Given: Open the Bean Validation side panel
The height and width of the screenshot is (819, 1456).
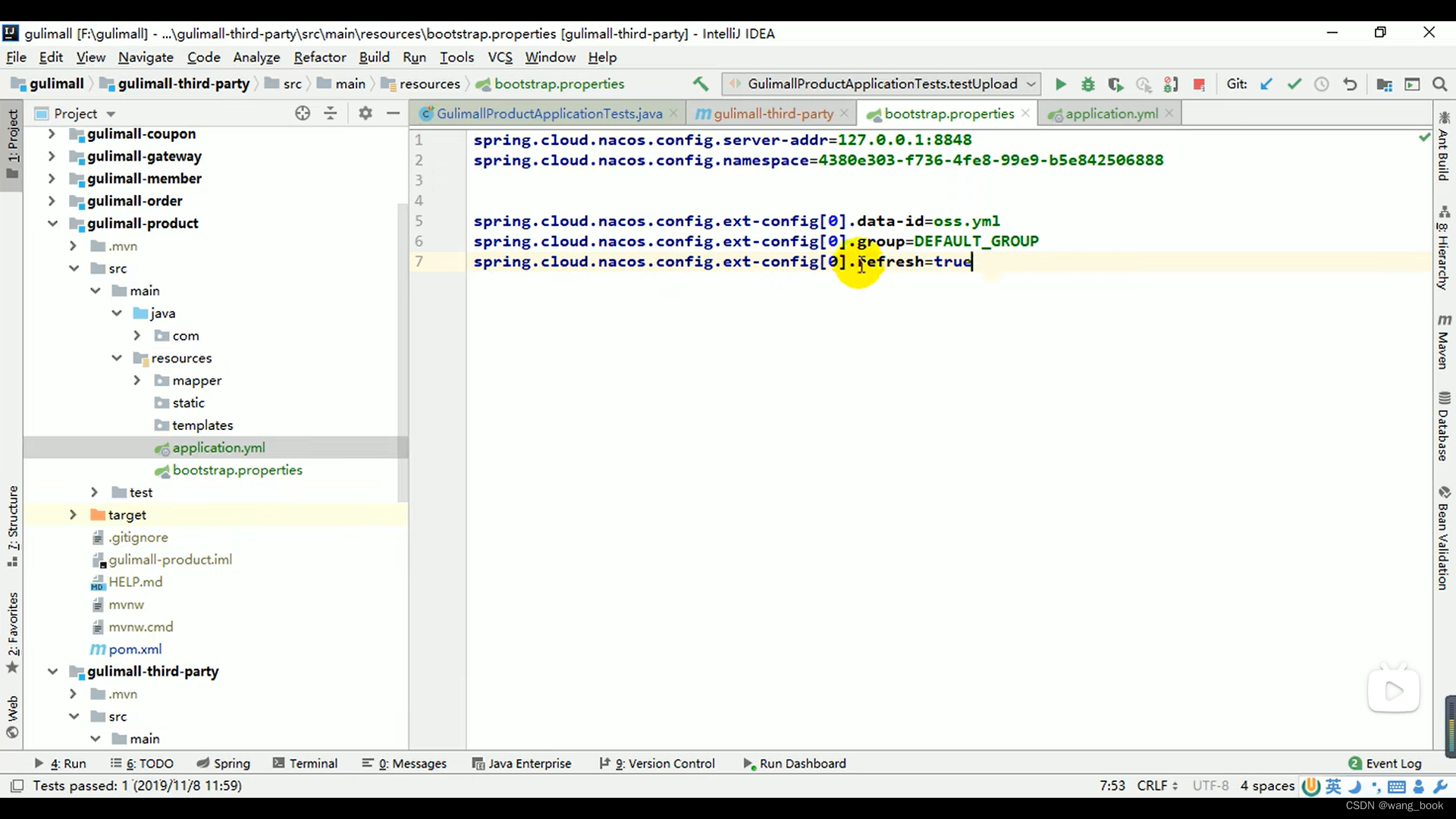Looking at the screenshot, I should [x=1444, y=538].
